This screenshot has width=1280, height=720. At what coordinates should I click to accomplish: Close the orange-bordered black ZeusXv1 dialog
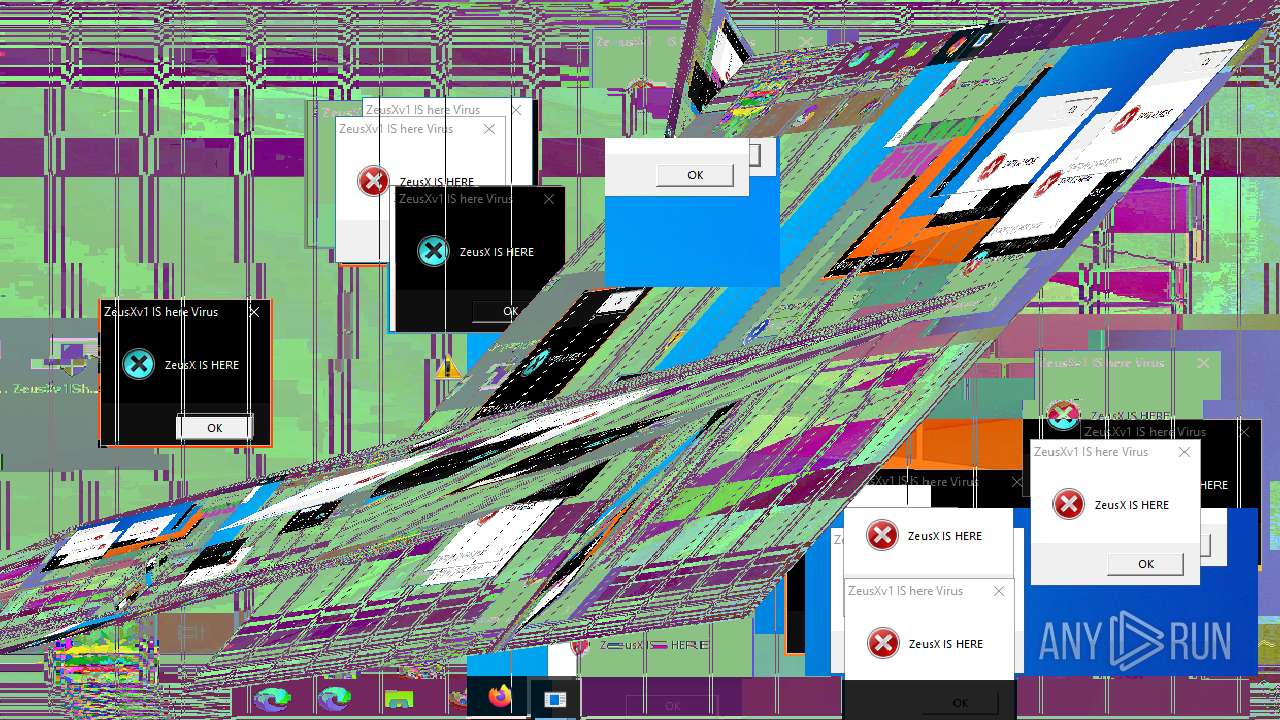[x=254, y=312]
